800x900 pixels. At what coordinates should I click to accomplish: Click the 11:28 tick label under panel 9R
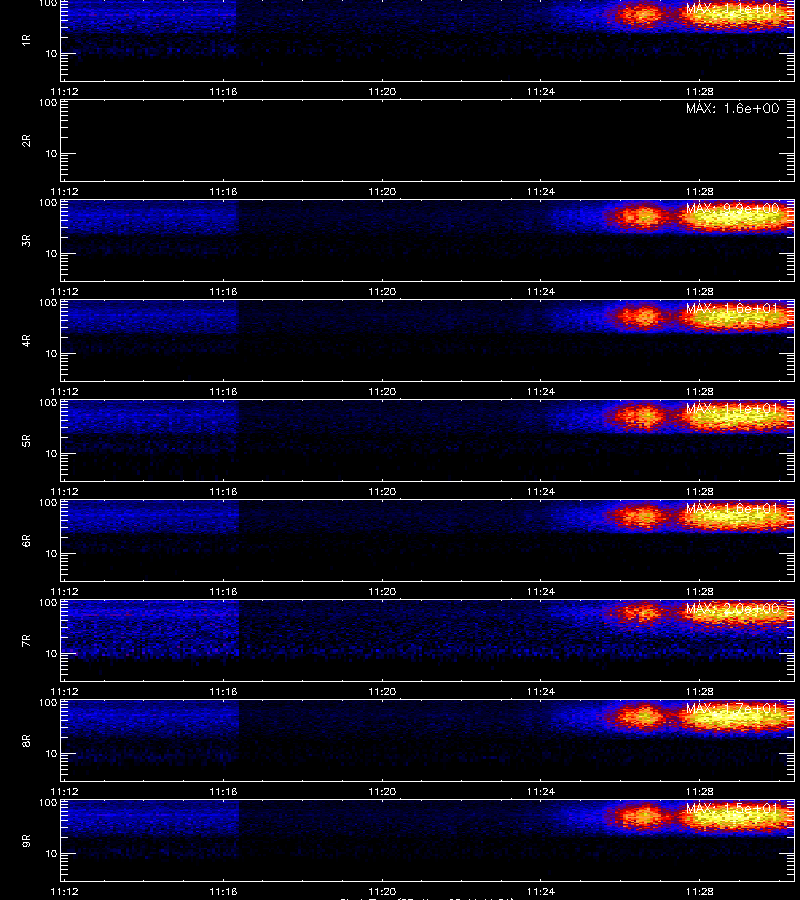700,891
